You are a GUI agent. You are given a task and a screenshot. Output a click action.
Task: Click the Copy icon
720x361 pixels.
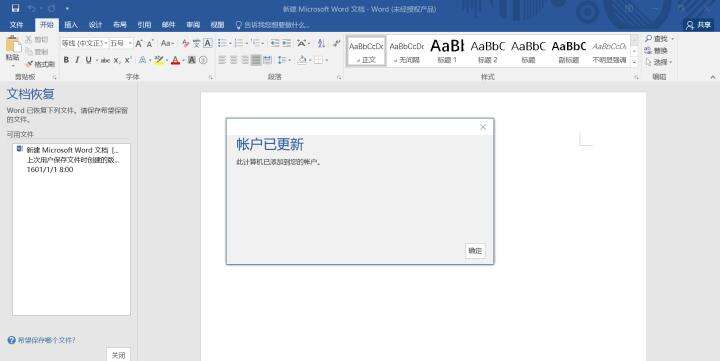(x=29, y=51)
